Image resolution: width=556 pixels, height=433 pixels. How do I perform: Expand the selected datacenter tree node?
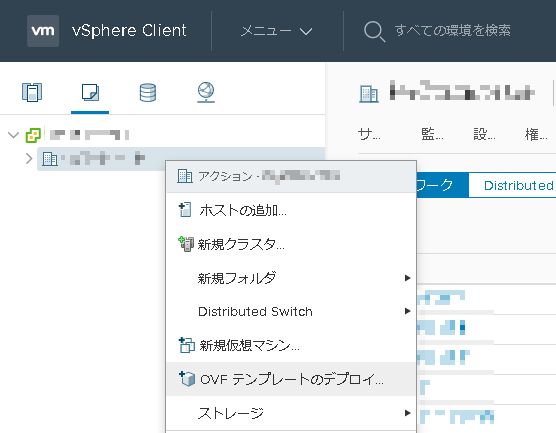pos(29,159)
